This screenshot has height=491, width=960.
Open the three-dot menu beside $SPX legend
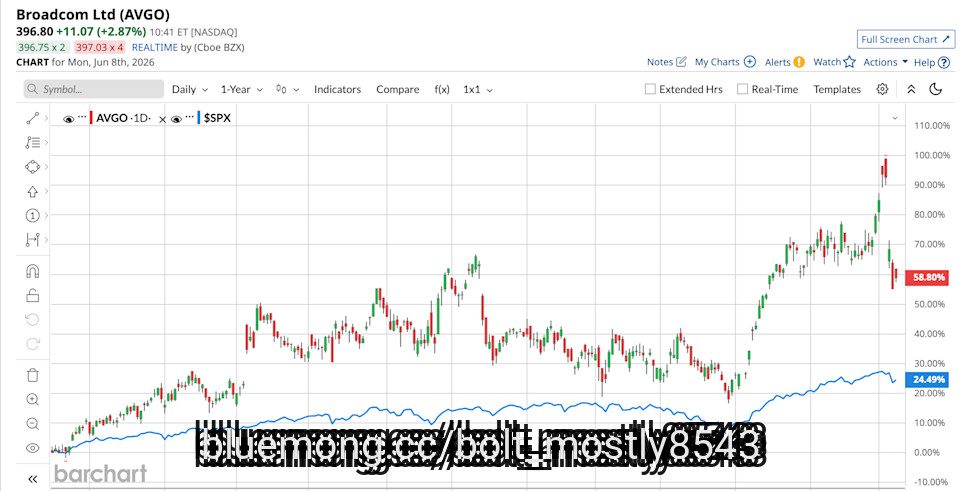(x=189, y=116)
